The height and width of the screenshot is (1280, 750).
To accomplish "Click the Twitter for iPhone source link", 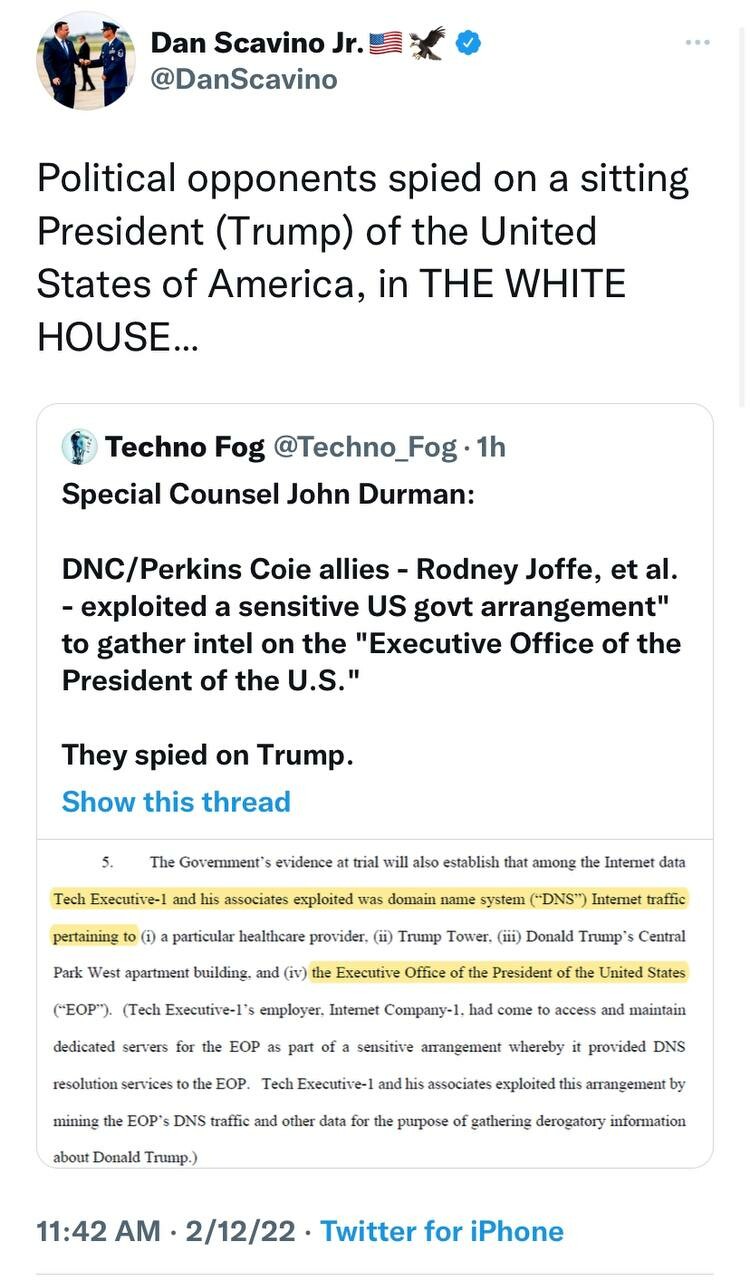I will 442,1231.
